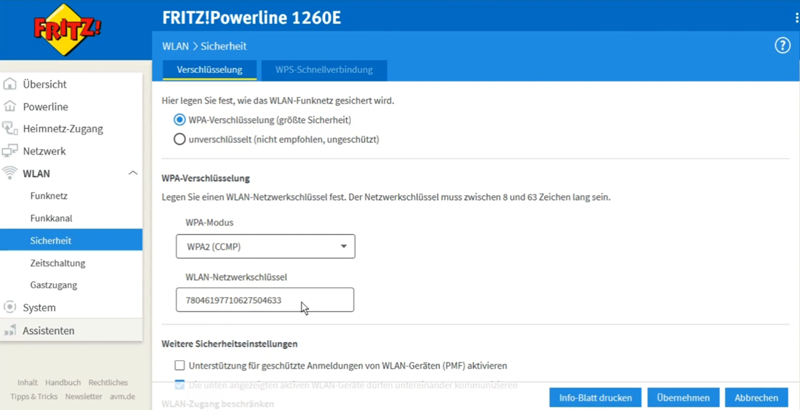The image size is (800, 410).
Task: Click the FRITZ!Powerline 1260E title
Action: click(252, 18)
